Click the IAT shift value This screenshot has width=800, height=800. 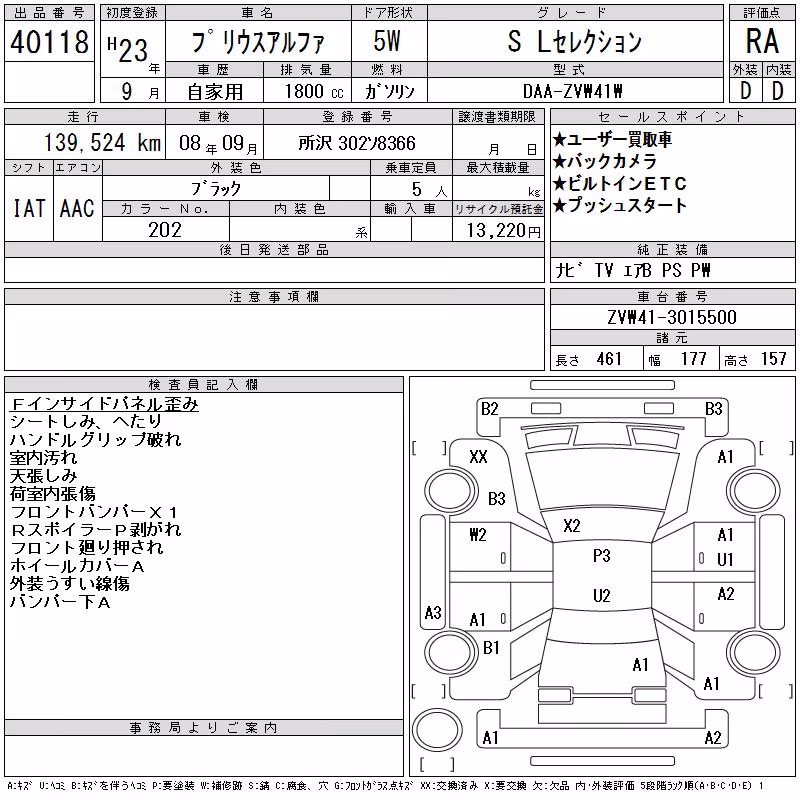[29, 208]
